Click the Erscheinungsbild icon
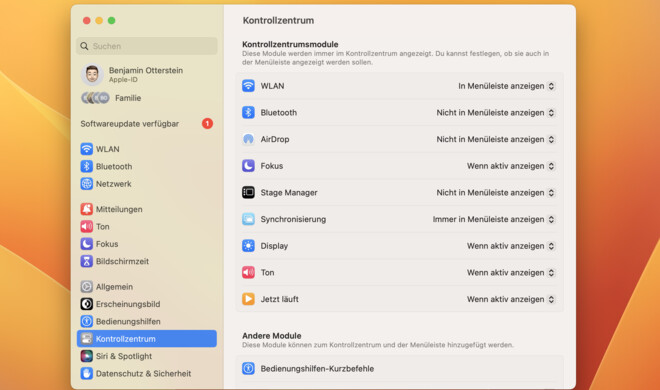Image resolution: width=660 pixels, height=390 pixels. pos(87,304)
